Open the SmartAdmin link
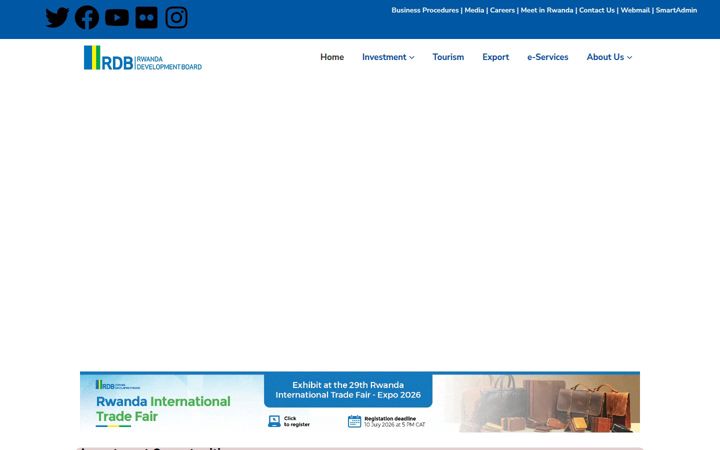The width and height of the screenshot is (720, 450). (676, 10)
